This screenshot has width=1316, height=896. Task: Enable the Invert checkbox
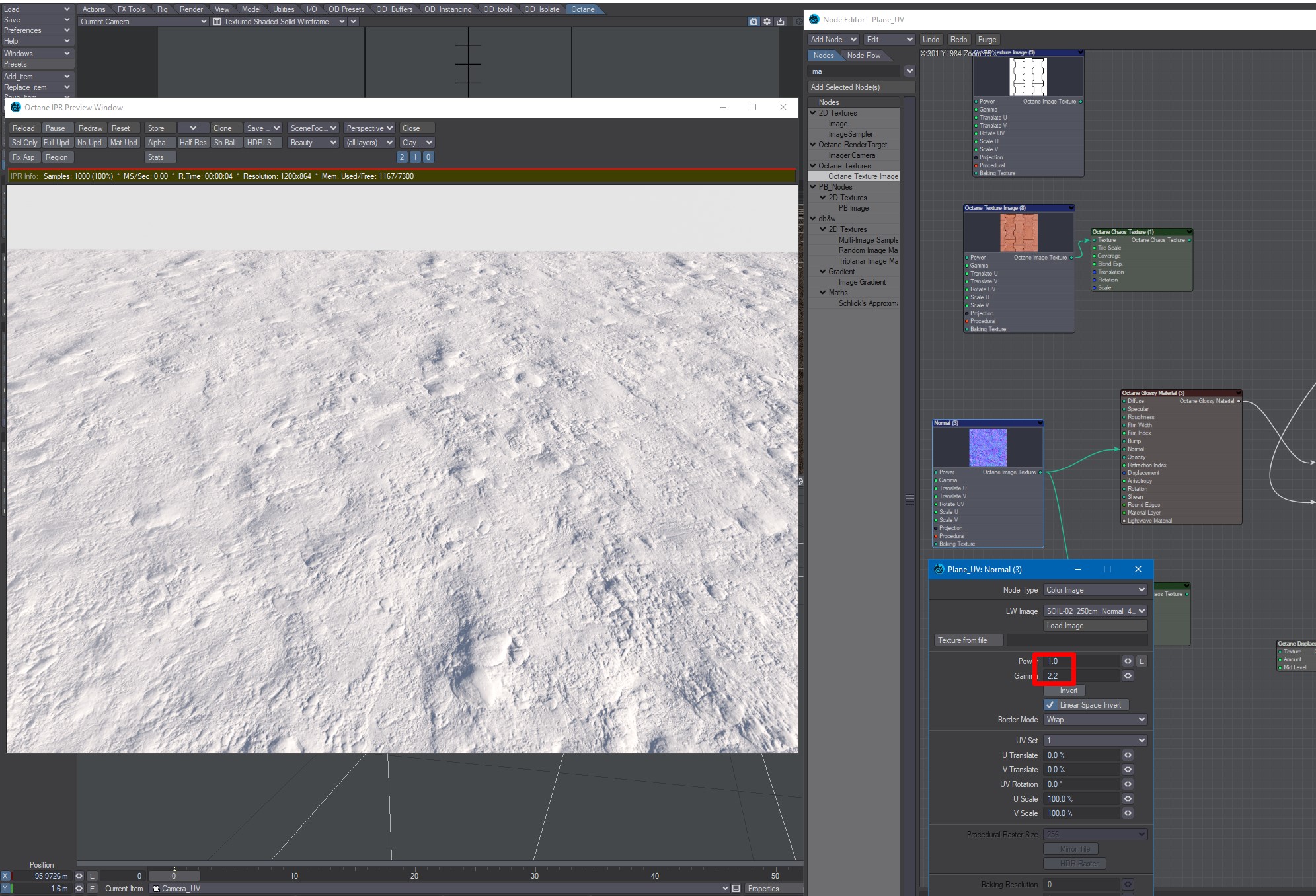tap(1050, 691)
